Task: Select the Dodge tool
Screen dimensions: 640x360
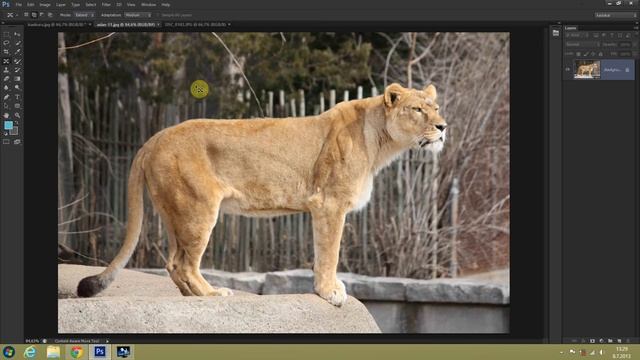Action: click(x=17, y=87)
